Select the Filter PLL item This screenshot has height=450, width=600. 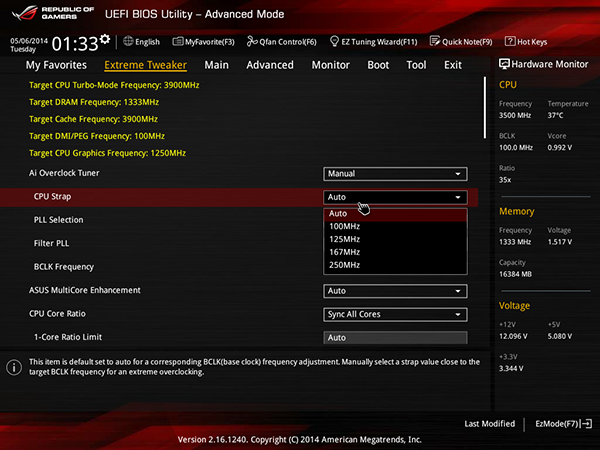click(51, 243)
